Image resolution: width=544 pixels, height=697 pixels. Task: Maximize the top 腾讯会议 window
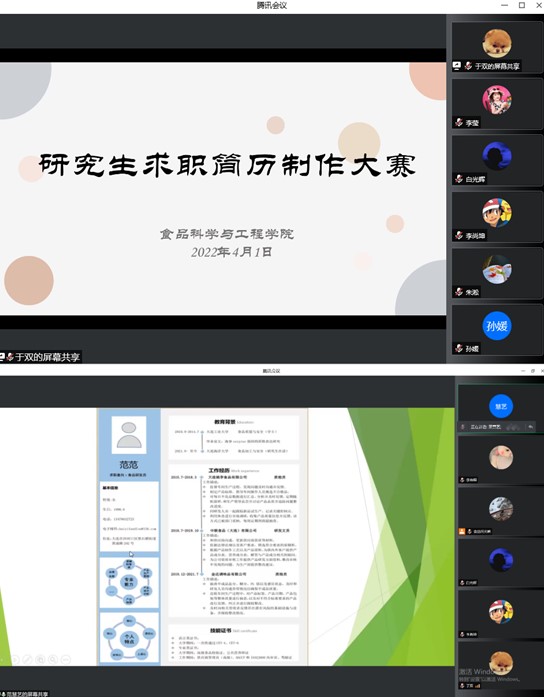(522, 5)
